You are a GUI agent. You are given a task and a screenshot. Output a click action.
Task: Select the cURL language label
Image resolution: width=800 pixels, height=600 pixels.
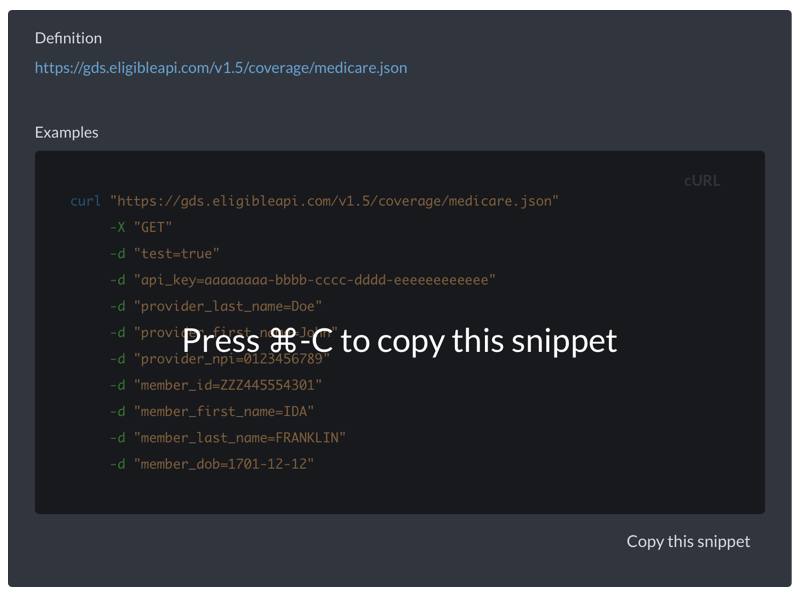pyautogui.click(x=701, y=181)
